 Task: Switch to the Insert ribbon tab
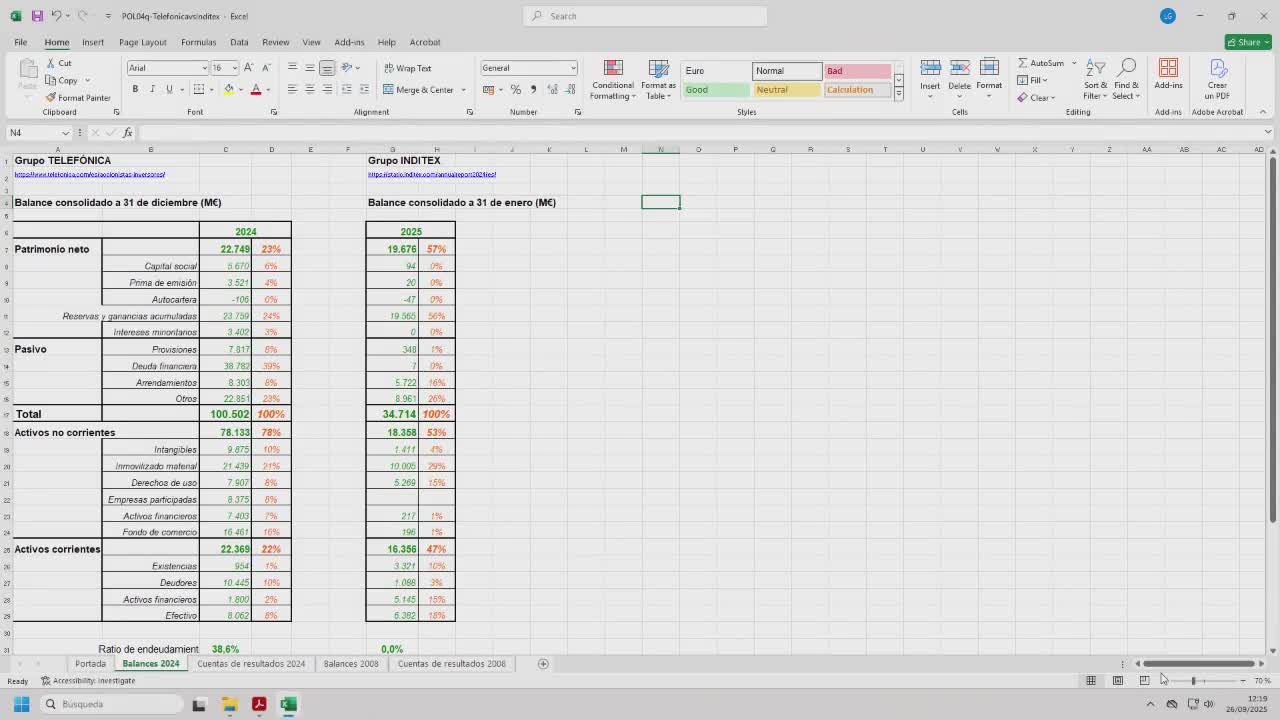(93, 42)
